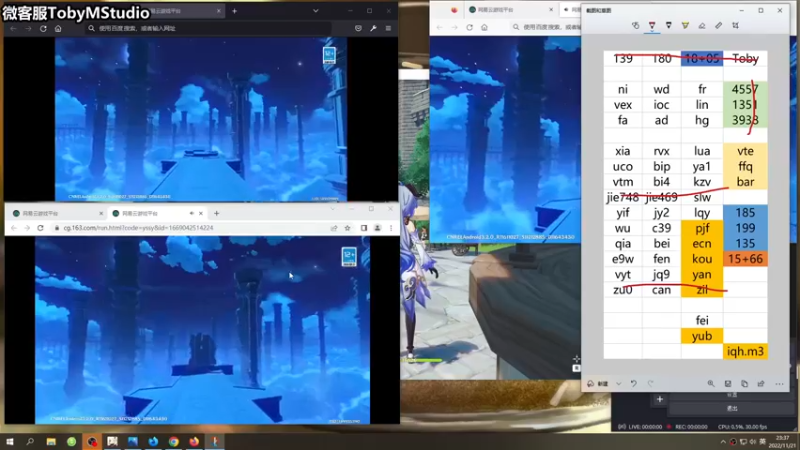Bookmark page with star icon in Chrome
800x450 pixels.
[347, 228]
